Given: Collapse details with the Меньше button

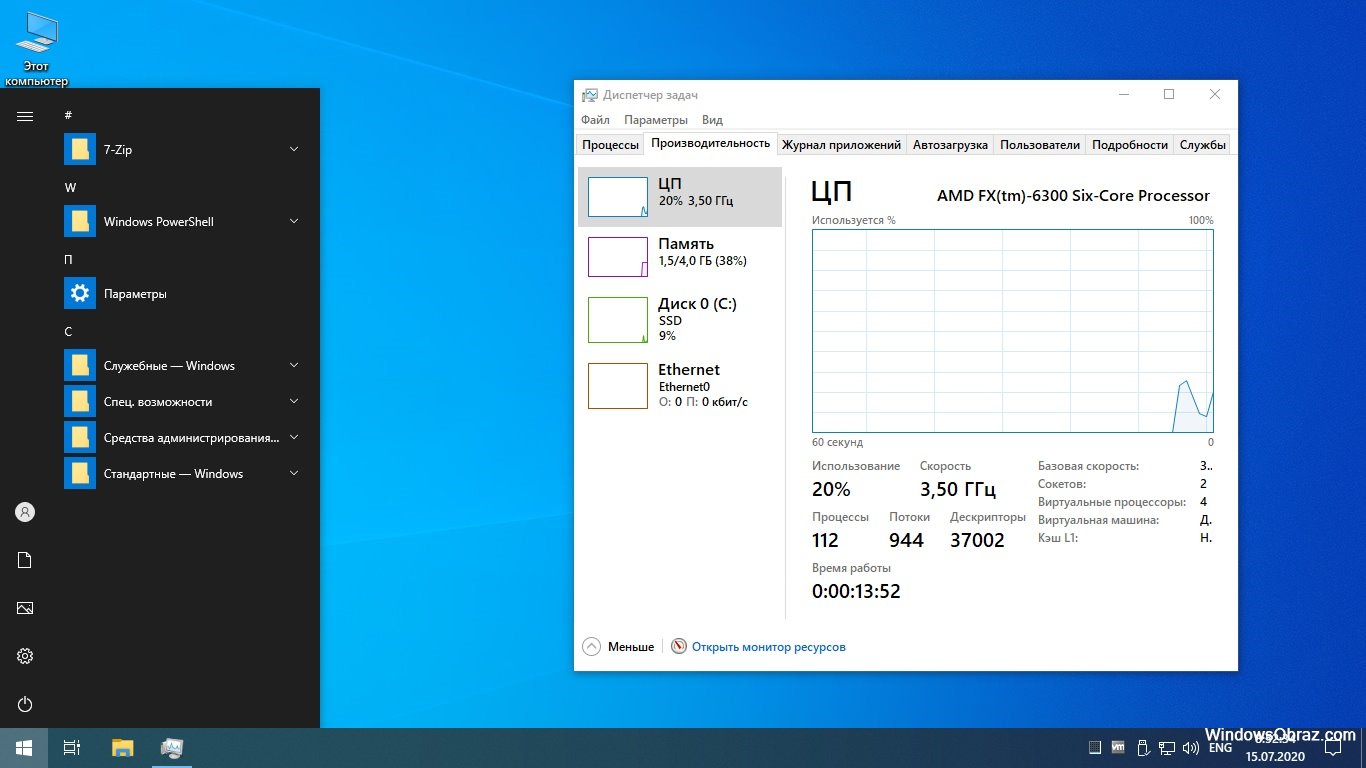Looking at the screenshot, I should click(619, 647).
